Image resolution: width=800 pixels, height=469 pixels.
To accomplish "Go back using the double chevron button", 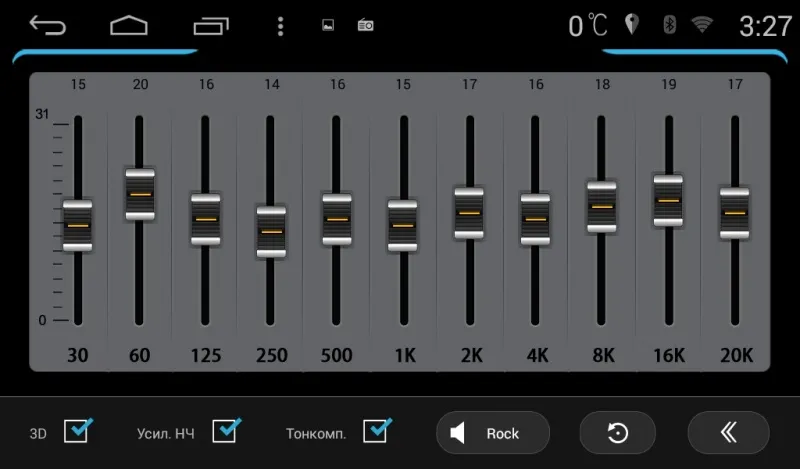I will [x=728, y=433].
